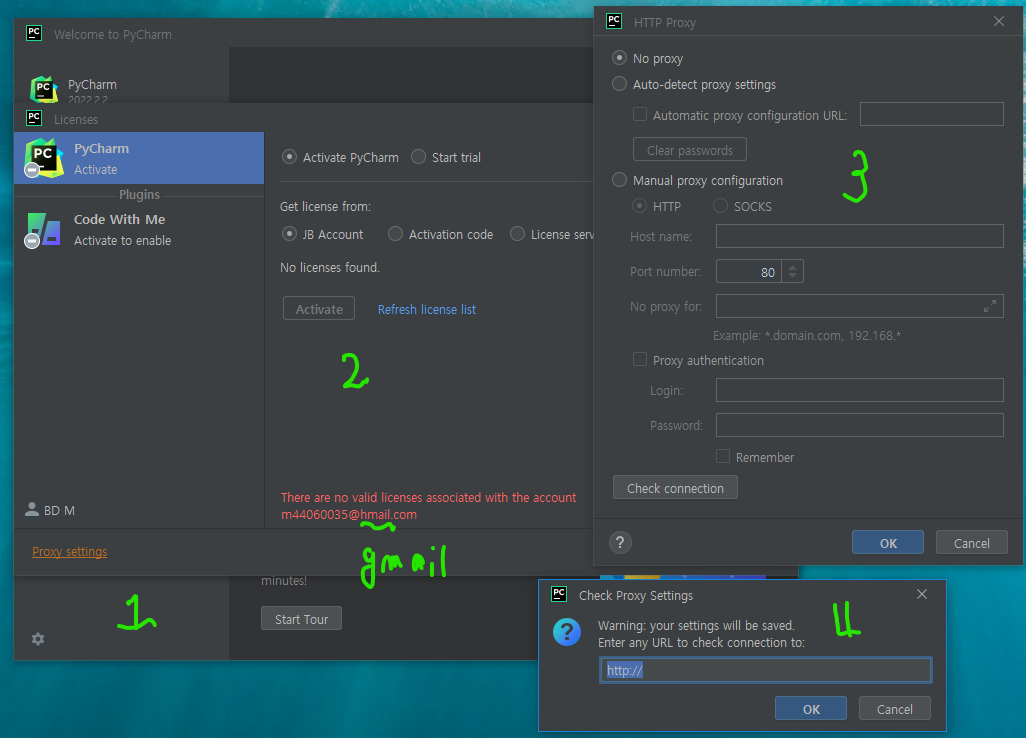The image size is (1026, 738).
Task: Open Proxy settings link
Action: 69,552
